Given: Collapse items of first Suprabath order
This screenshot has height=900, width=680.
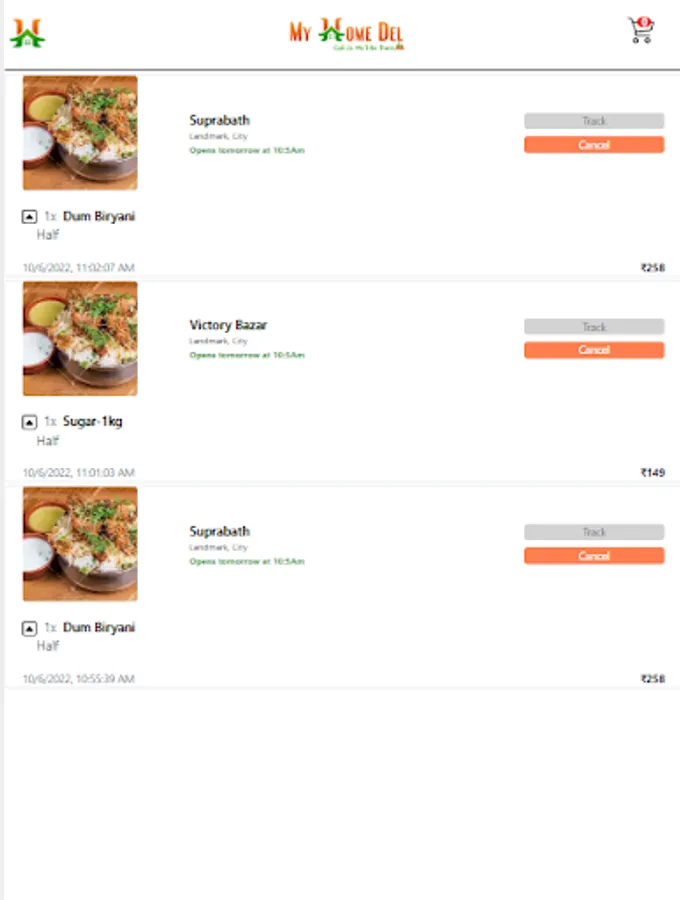Looking at the screenshot, I should pos(29,216).
